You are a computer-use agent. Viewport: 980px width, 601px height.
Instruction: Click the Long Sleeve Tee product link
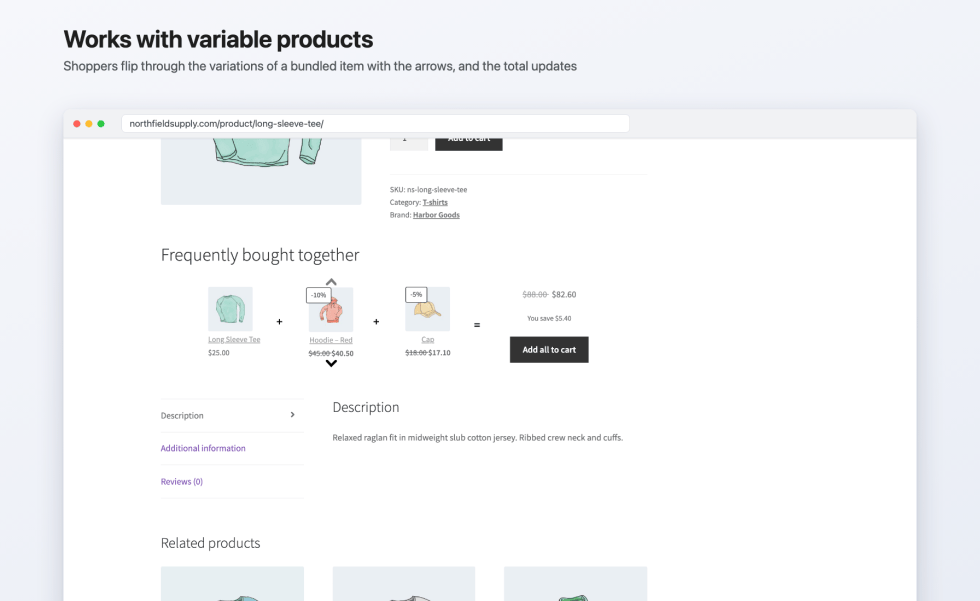click(234, 339)
